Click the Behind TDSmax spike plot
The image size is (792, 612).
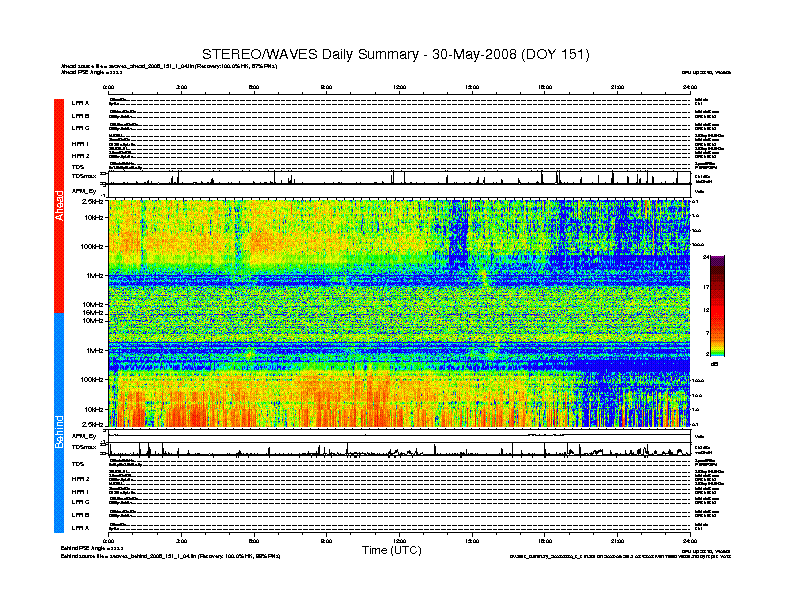point(400,449)
